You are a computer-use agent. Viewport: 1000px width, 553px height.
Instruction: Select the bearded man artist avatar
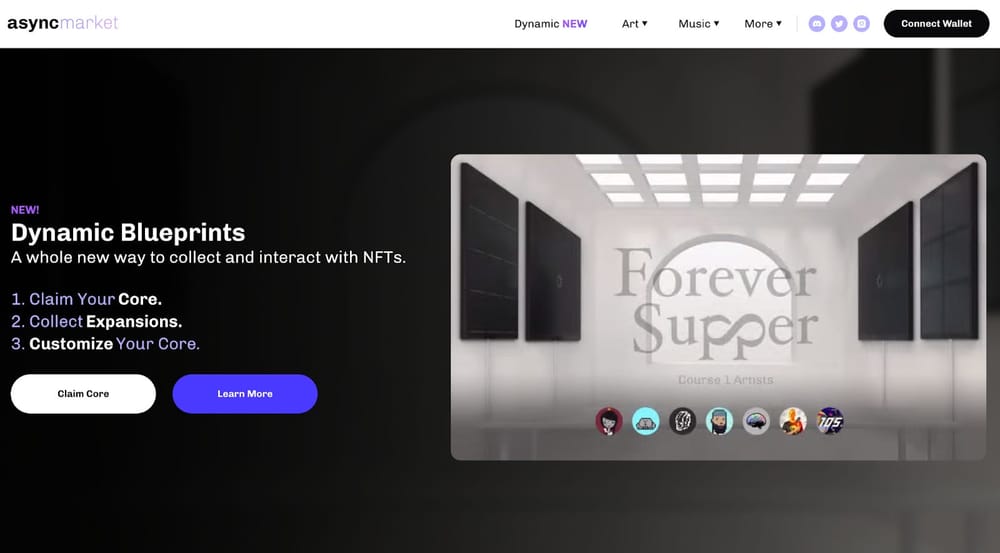pos(719,422)
